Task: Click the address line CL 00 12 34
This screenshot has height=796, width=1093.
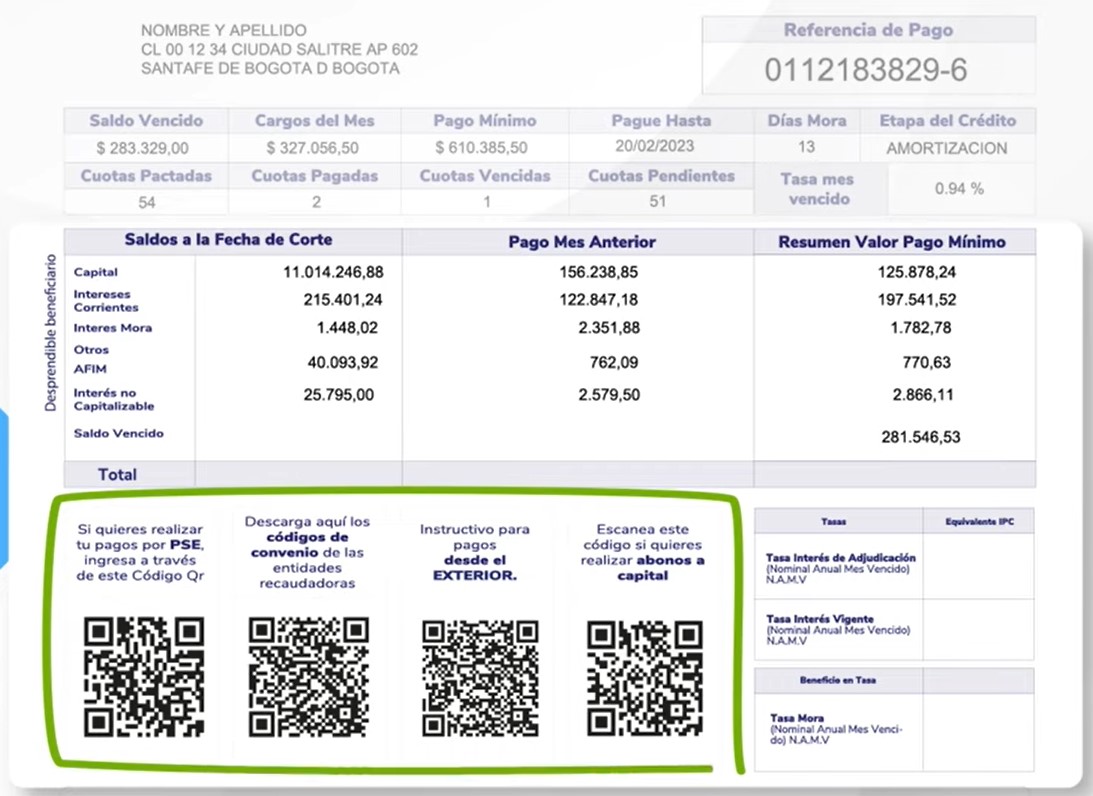Action: [x=280, y=49]
